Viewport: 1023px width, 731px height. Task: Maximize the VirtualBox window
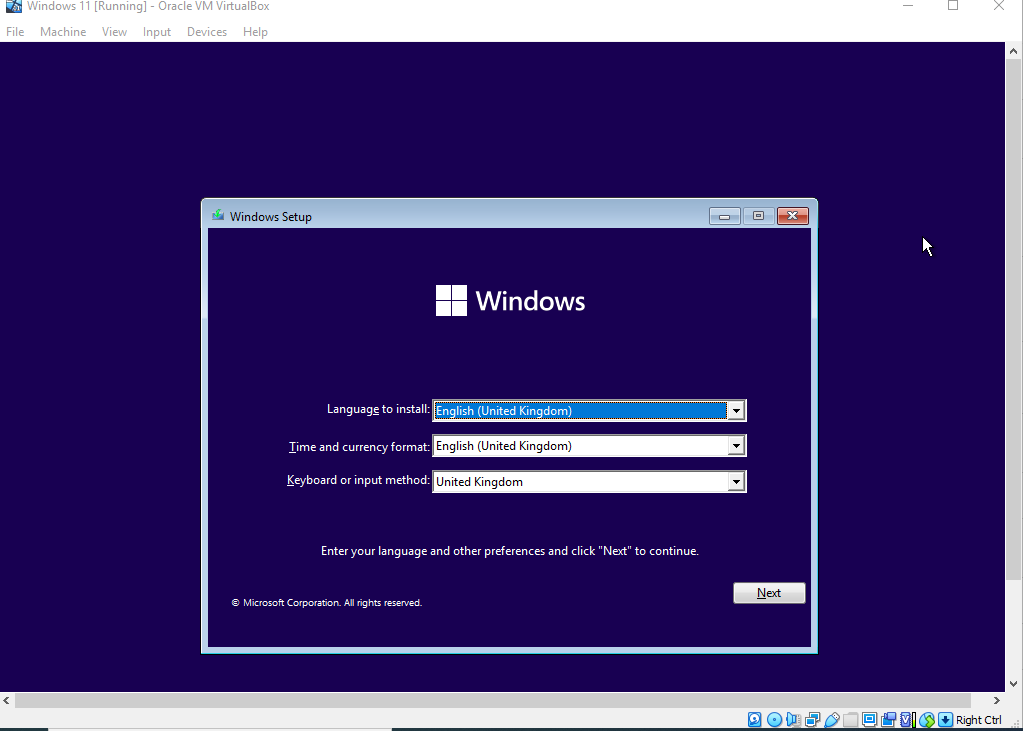click(953, 6)
